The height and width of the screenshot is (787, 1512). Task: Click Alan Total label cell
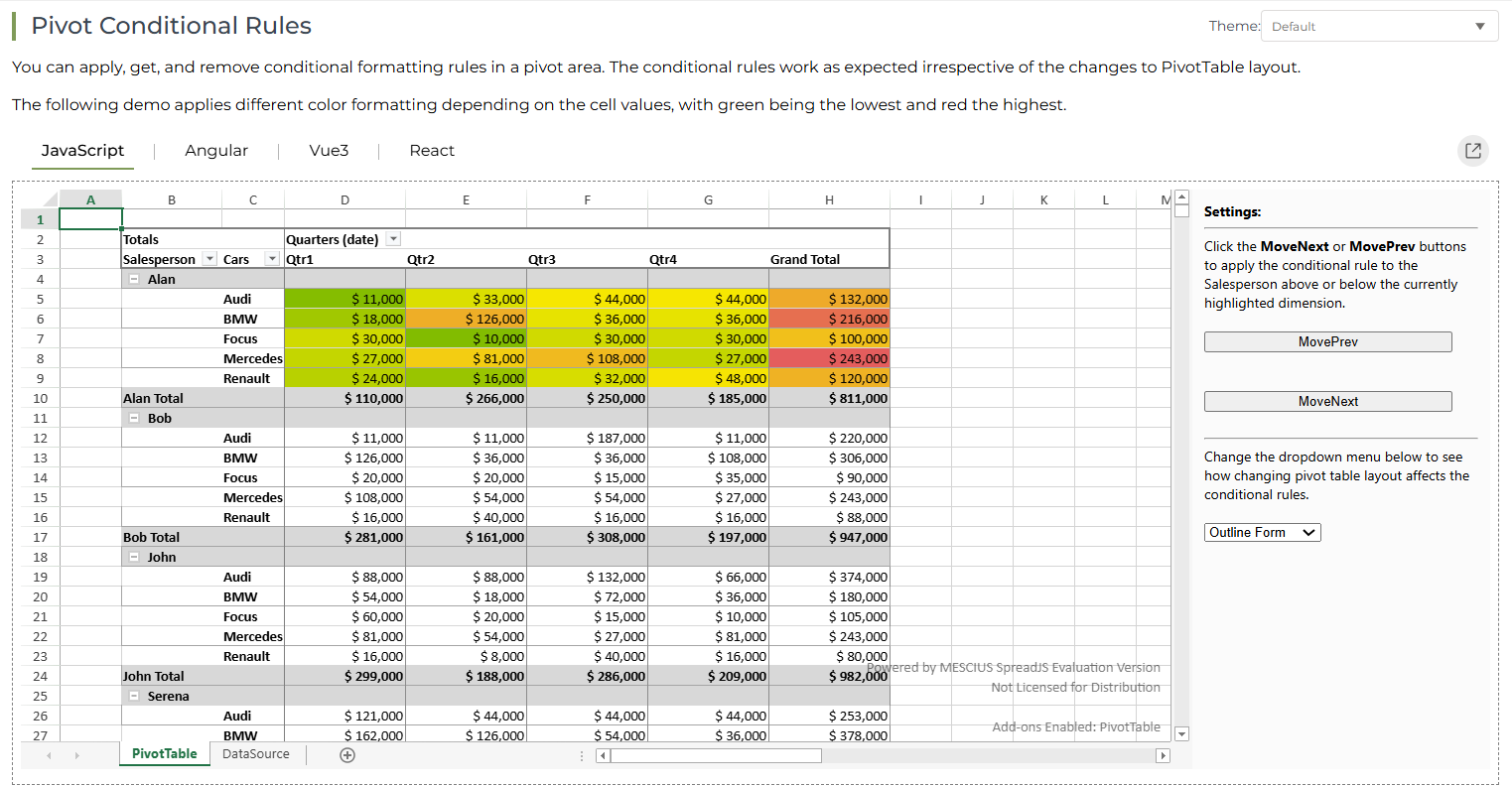coord(172,398)
